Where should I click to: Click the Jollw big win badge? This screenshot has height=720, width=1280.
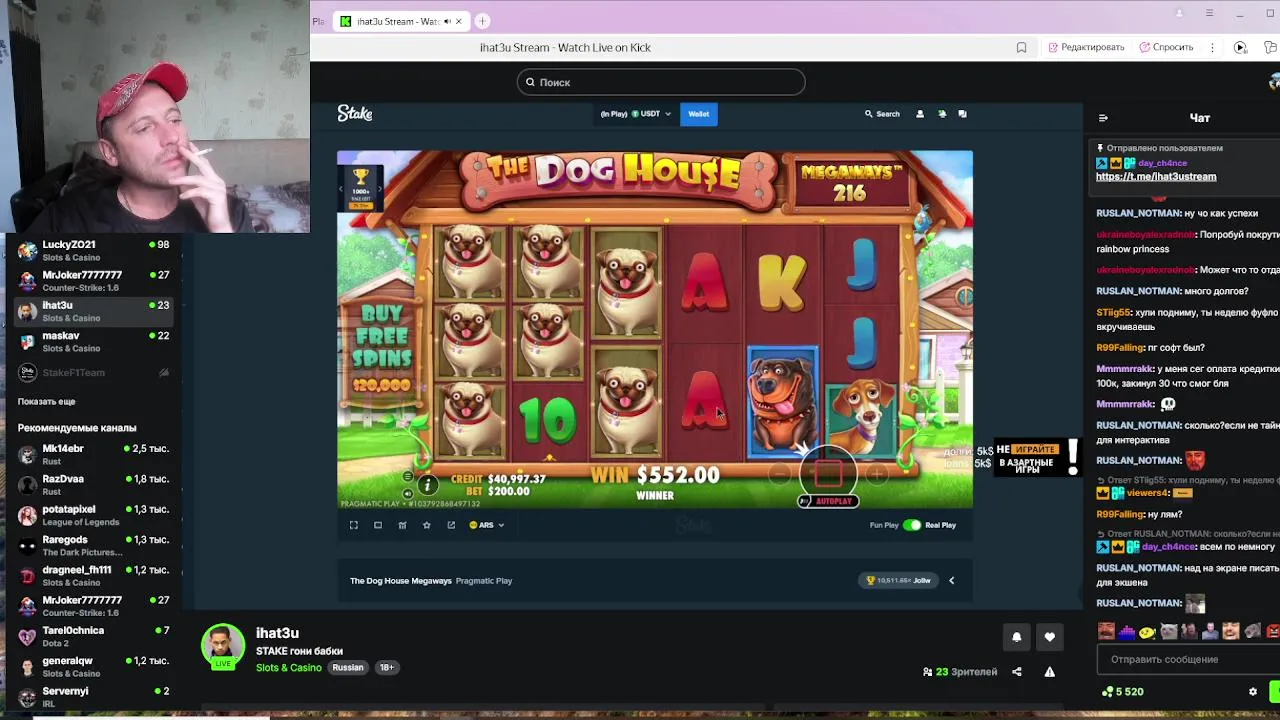point(899,580)
